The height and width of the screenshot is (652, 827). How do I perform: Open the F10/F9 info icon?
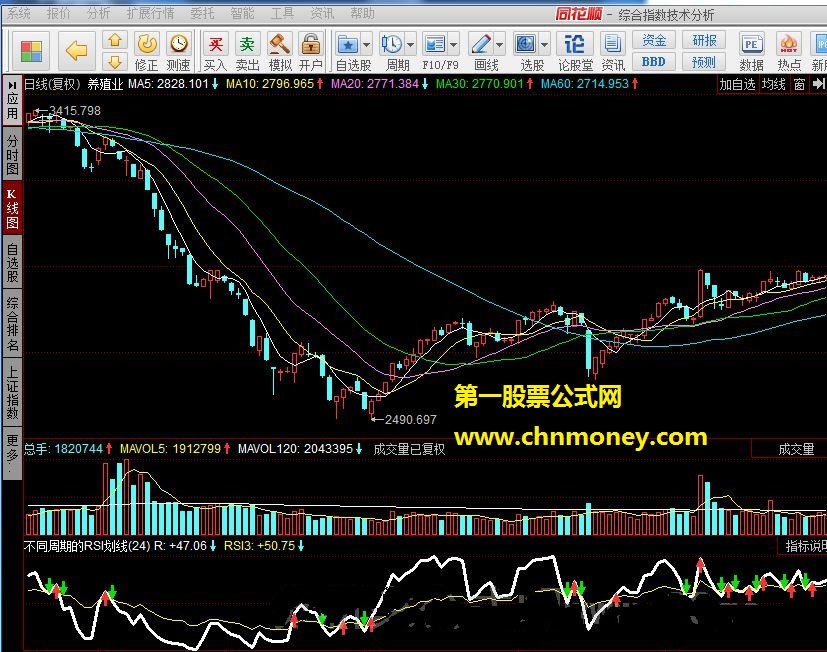pyautogui.click(x=435, y=44)
